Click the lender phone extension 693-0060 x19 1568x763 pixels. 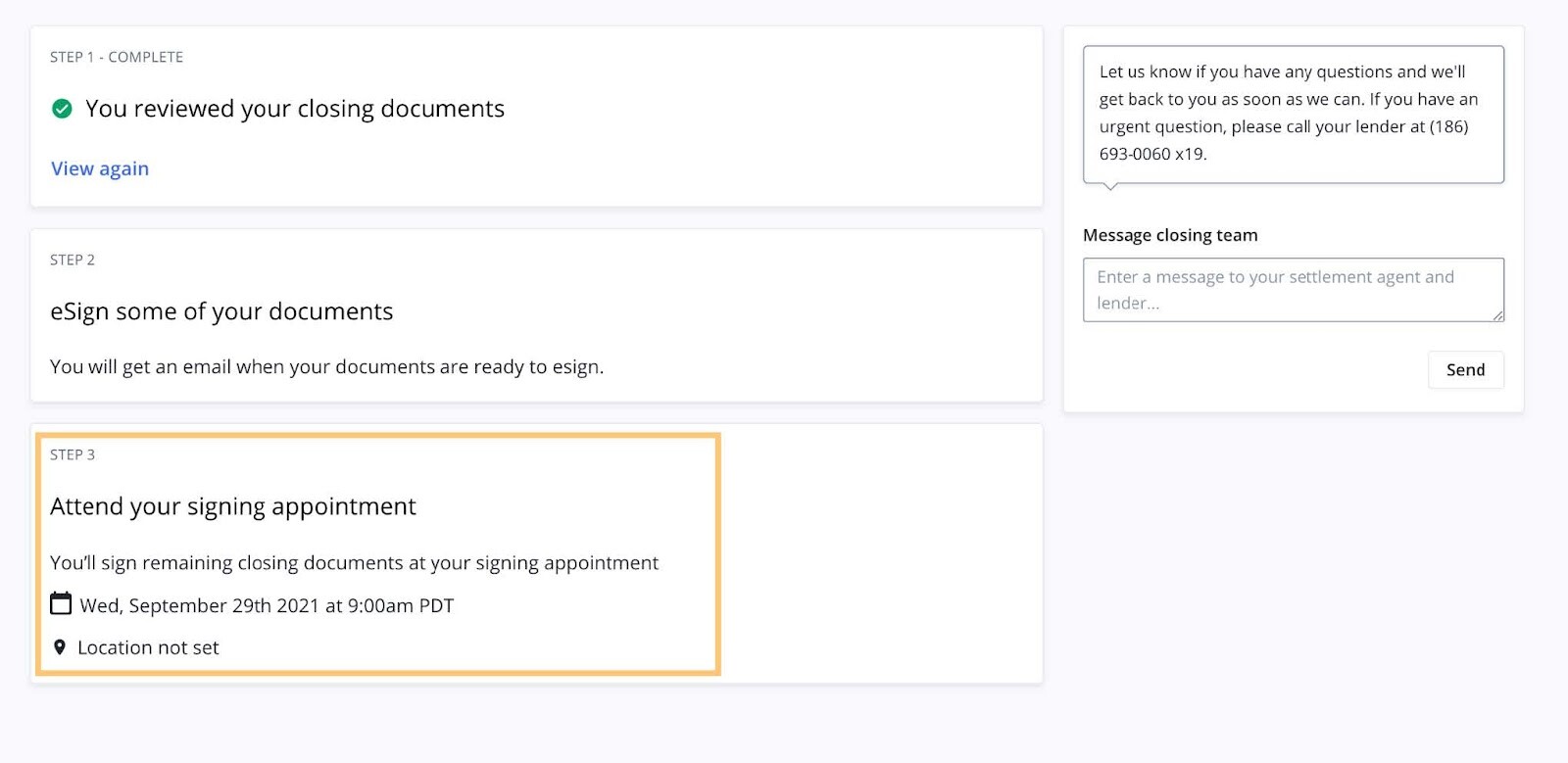coord(1152,154)
